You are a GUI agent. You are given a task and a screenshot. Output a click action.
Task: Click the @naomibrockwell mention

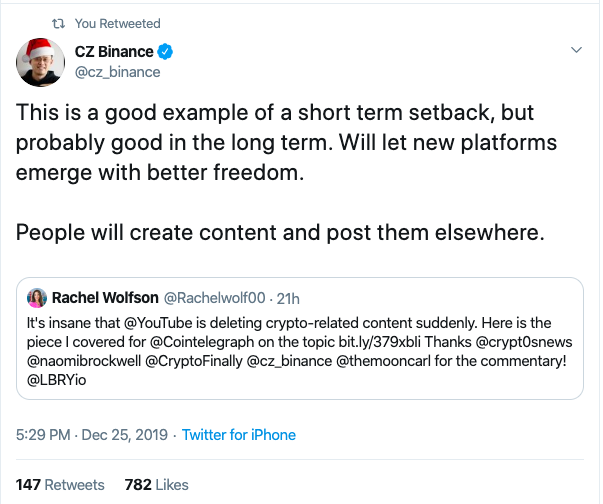(84, 361)
